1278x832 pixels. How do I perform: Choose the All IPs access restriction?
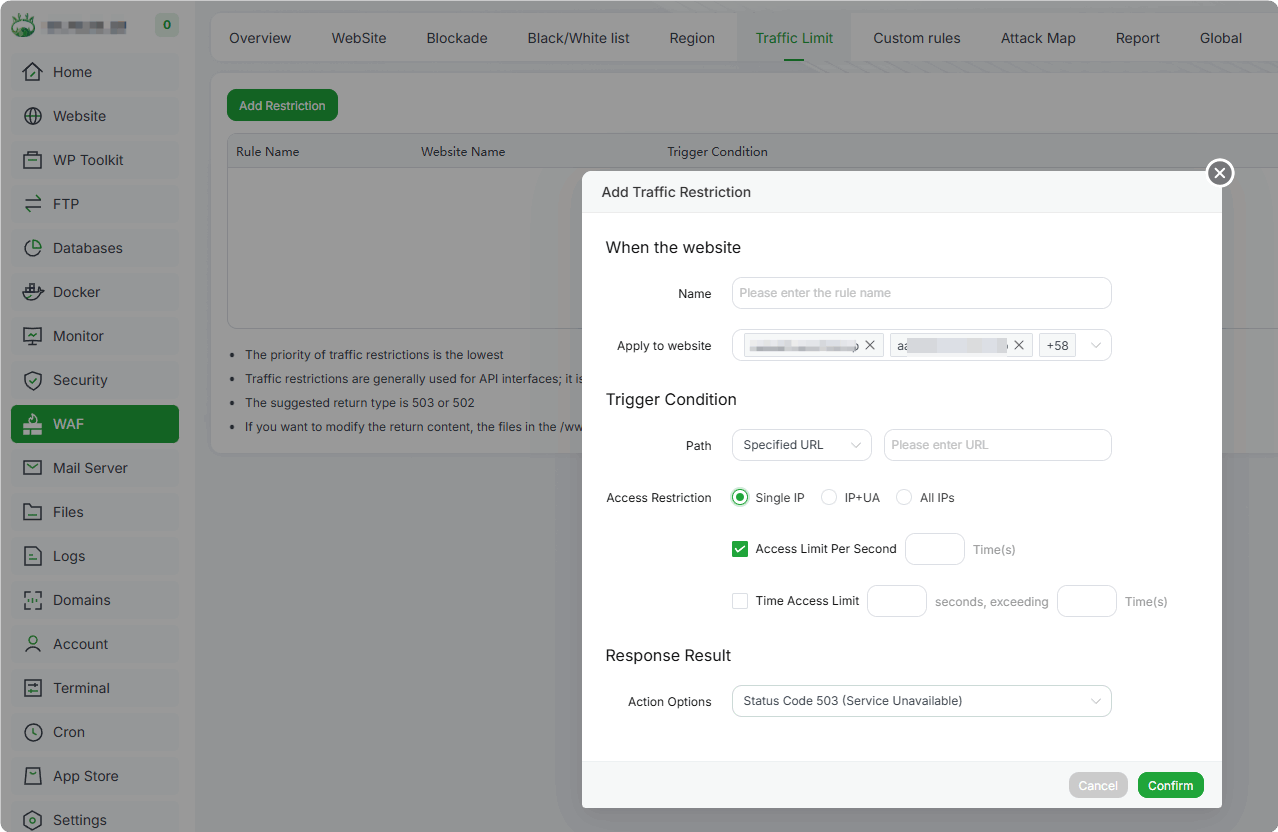pos(904,498)
